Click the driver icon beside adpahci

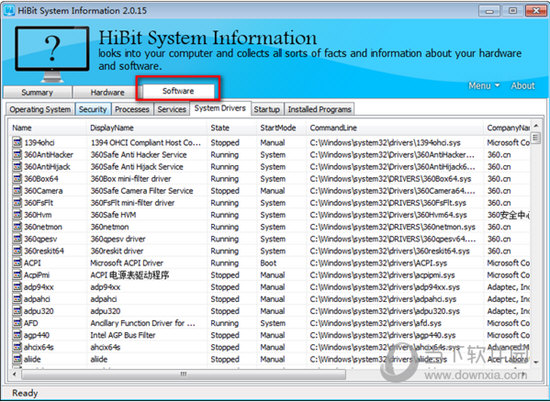click(x=17, y=299)
